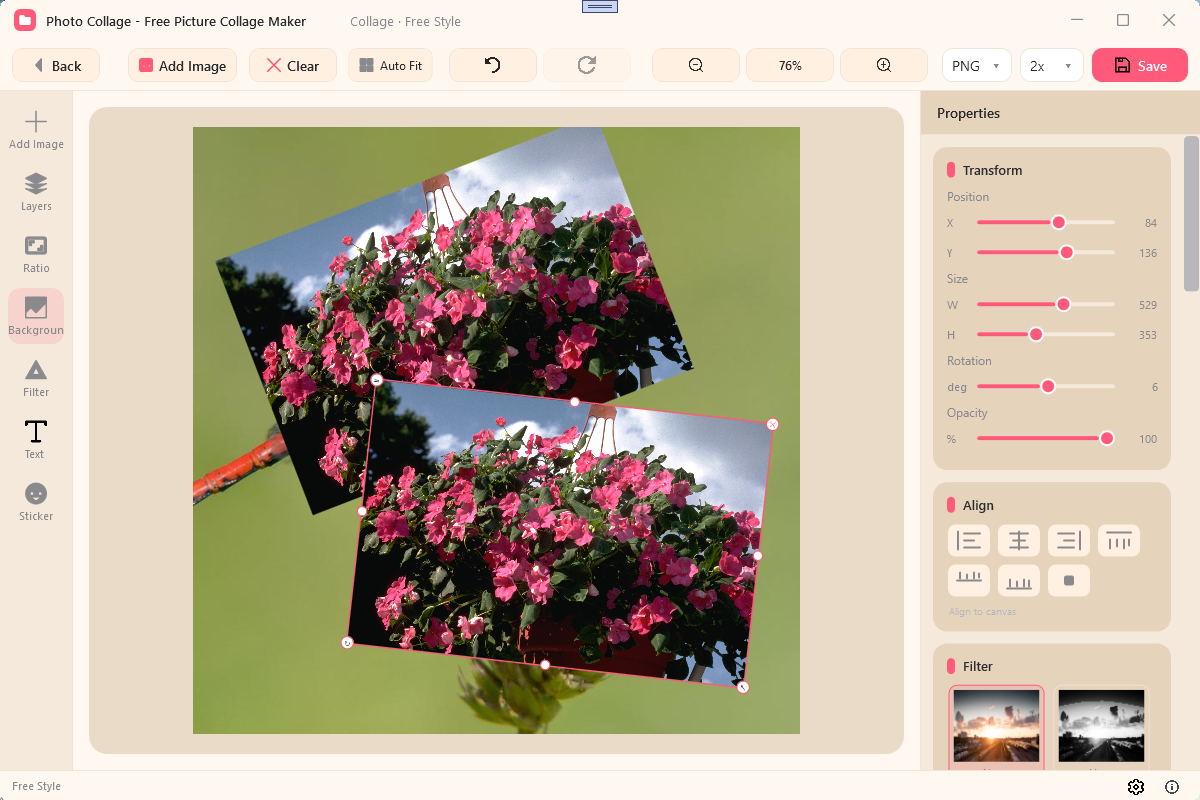Click the Properties panel scrollbar

(1191, 212)
